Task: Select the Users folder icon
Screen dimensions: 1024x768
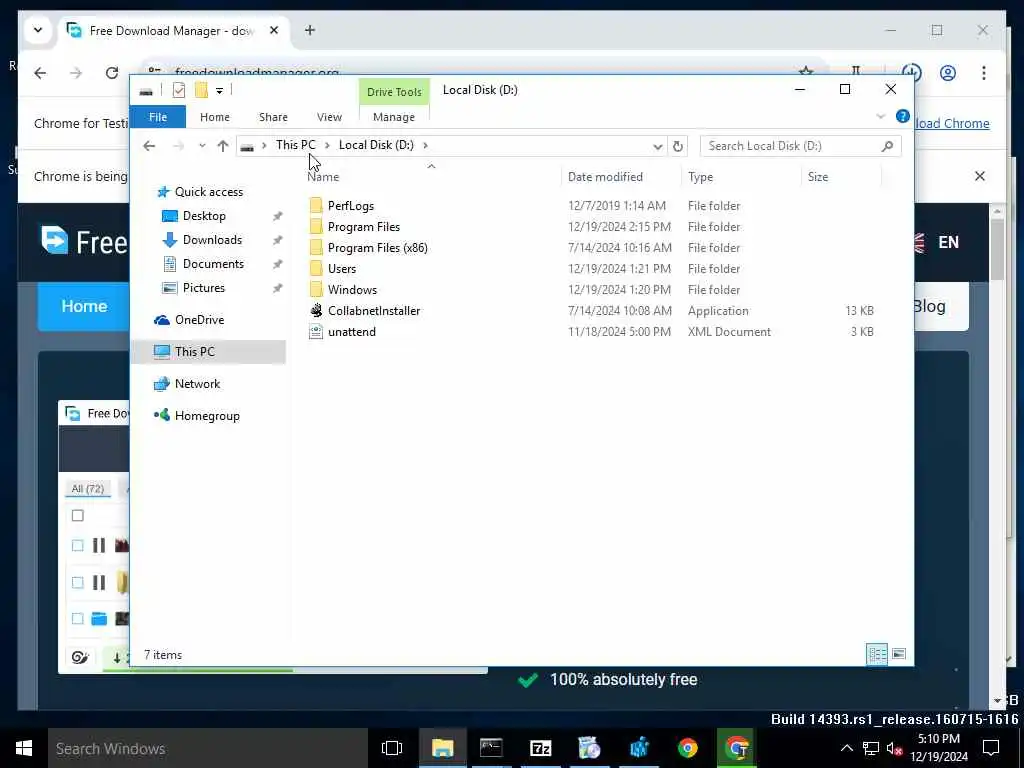Action: pyautogui.click(x=316, y=268)
